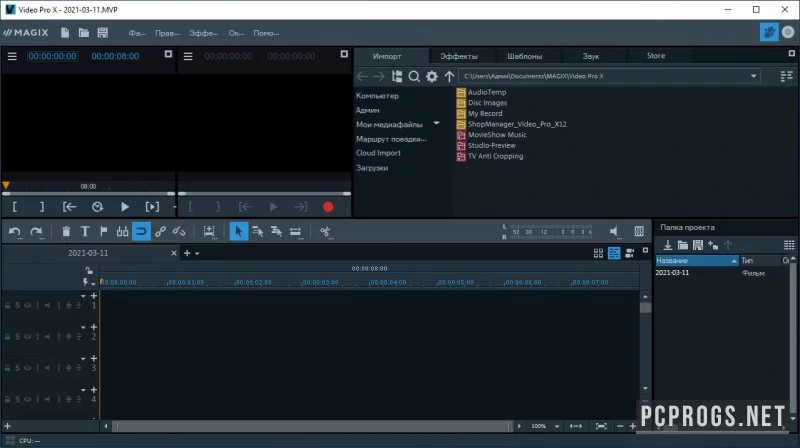Click the search magnifier in Import tab

coord(414,77)
